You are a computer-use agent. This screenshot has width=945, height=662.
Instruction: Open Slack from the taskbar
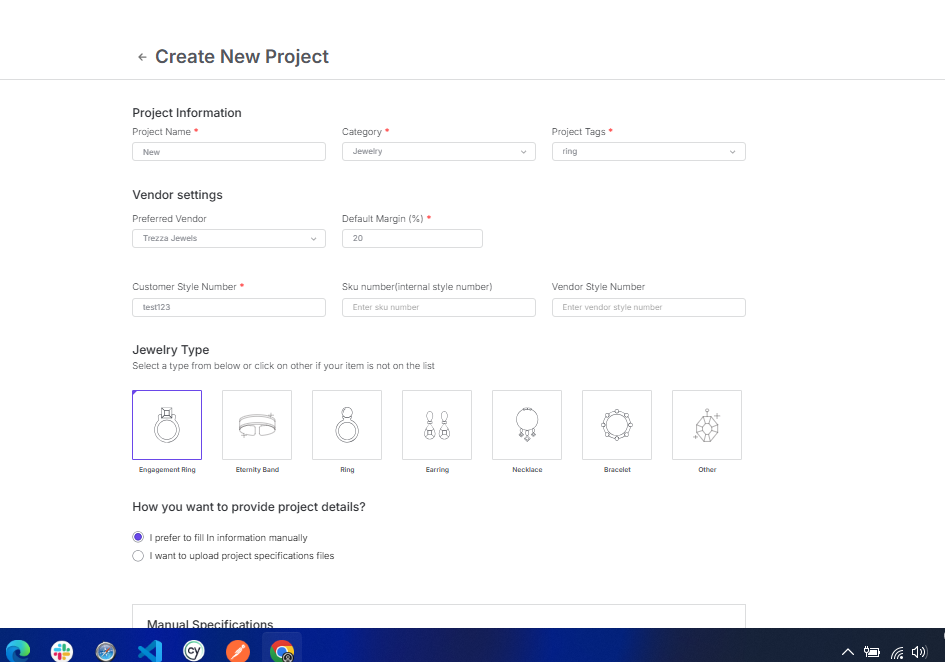(62, 651)
